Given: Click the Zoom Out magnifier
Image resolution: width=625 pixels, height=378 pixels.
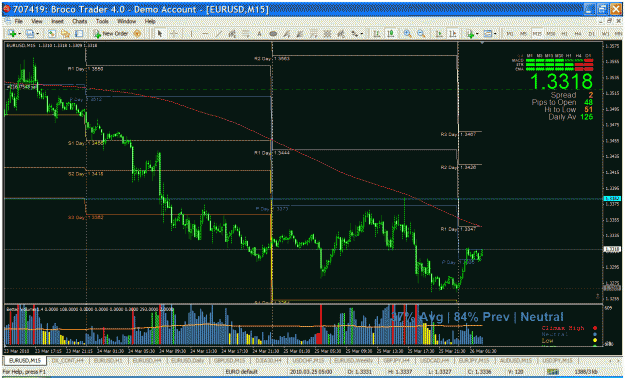Looking at the screenshot, I should tap(421, 34).
